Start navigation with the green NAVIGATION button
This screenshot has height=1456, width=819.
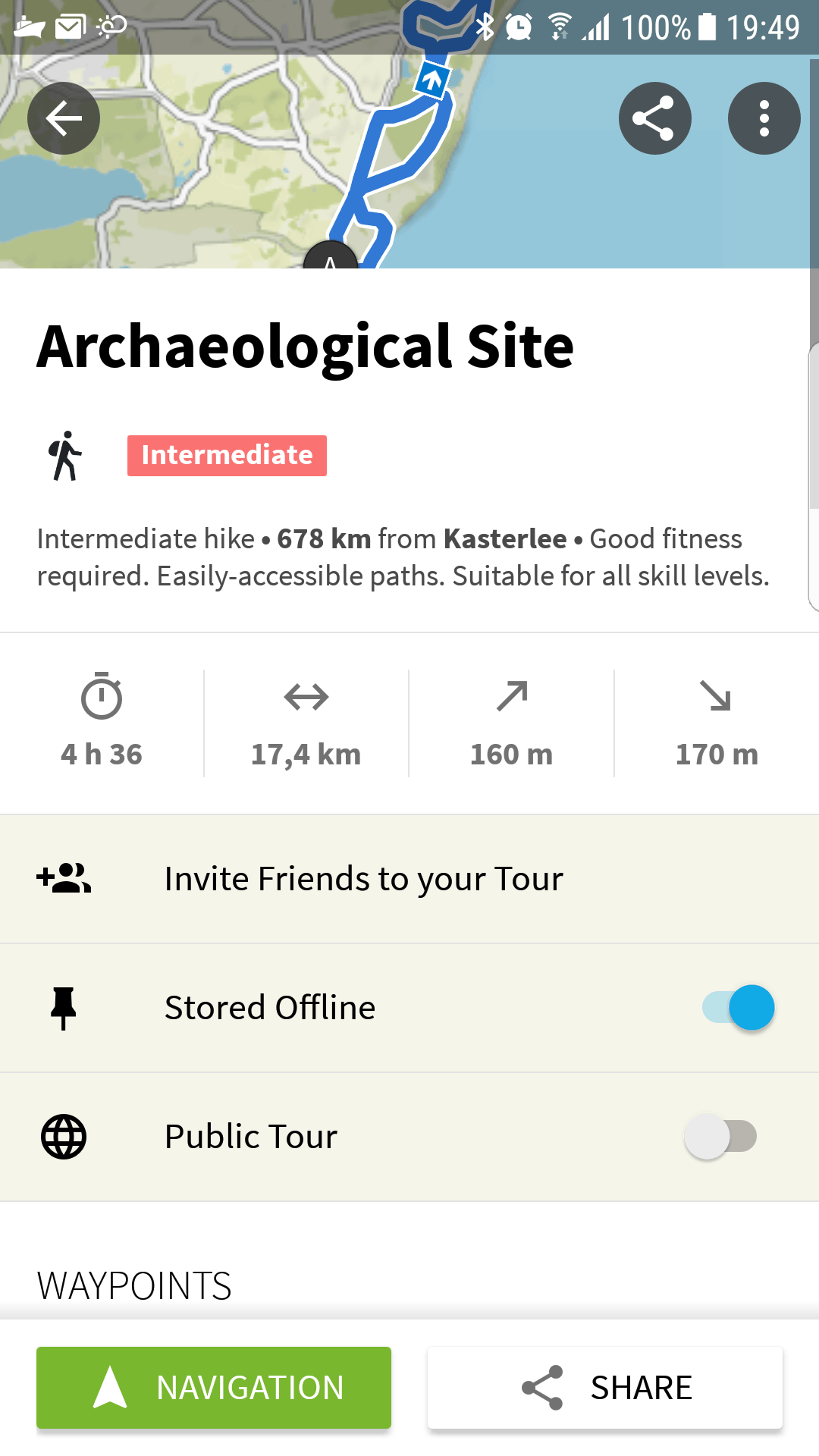[x=214, y=1388]
